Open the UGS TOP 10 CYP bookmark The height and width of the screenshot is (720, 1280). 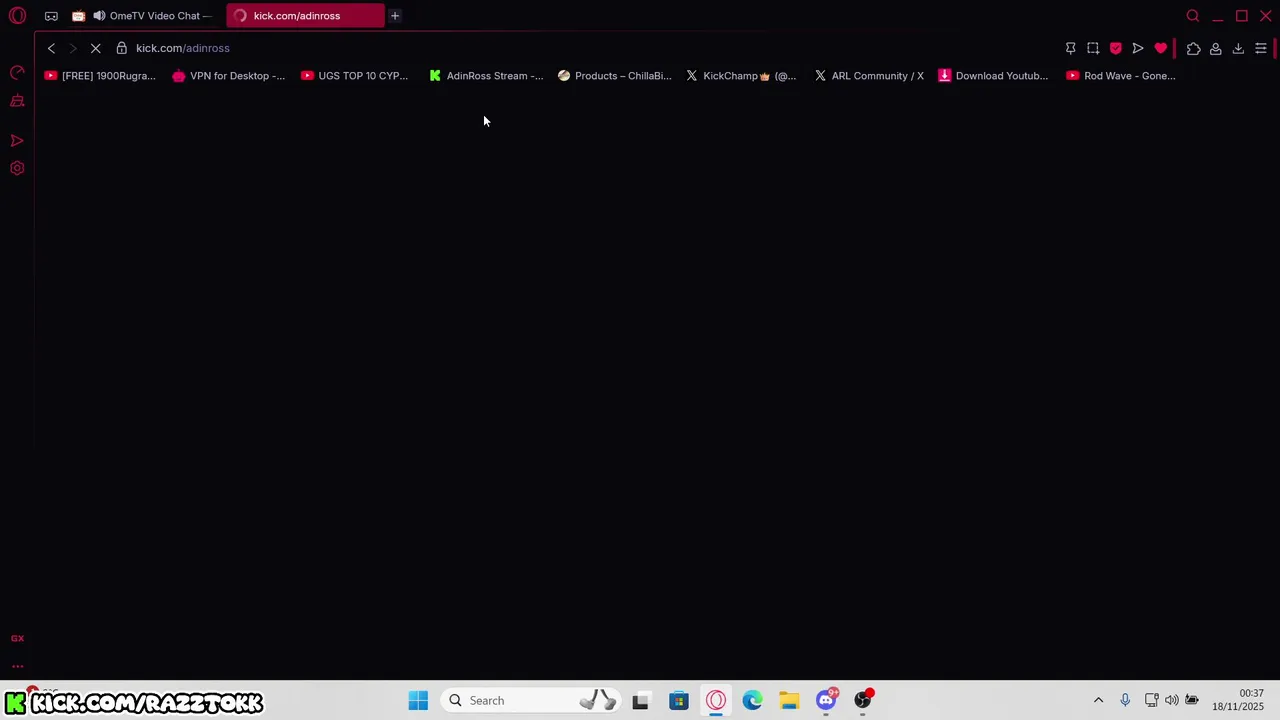pos(355,76)
